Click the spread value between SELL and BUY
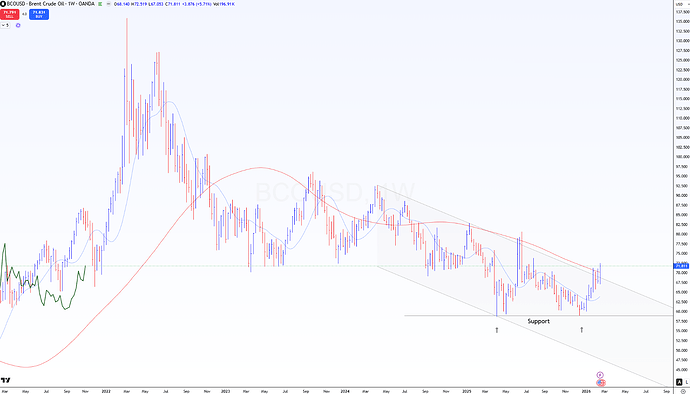Image resolution: width=690 pixels, height=394 pixels. coord(24,14)
